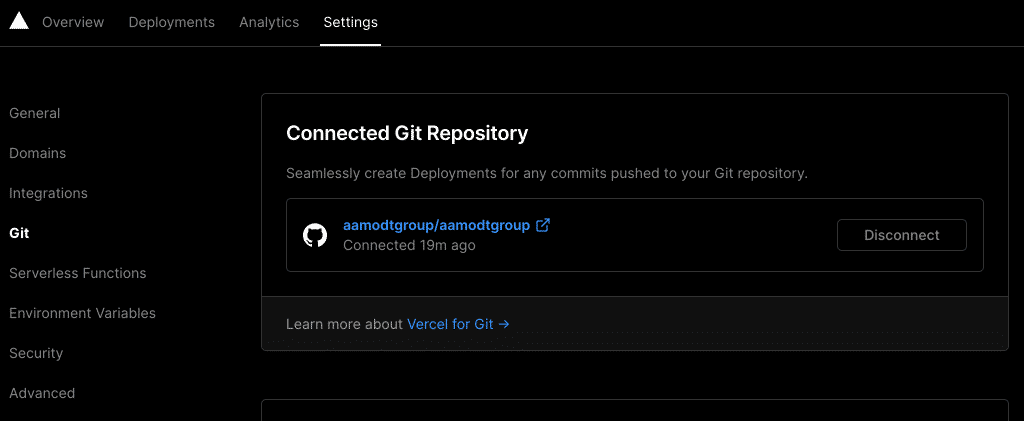Click the GitHub octocat icon
Screen dimensions: 1024x421
tap(315, 235)
